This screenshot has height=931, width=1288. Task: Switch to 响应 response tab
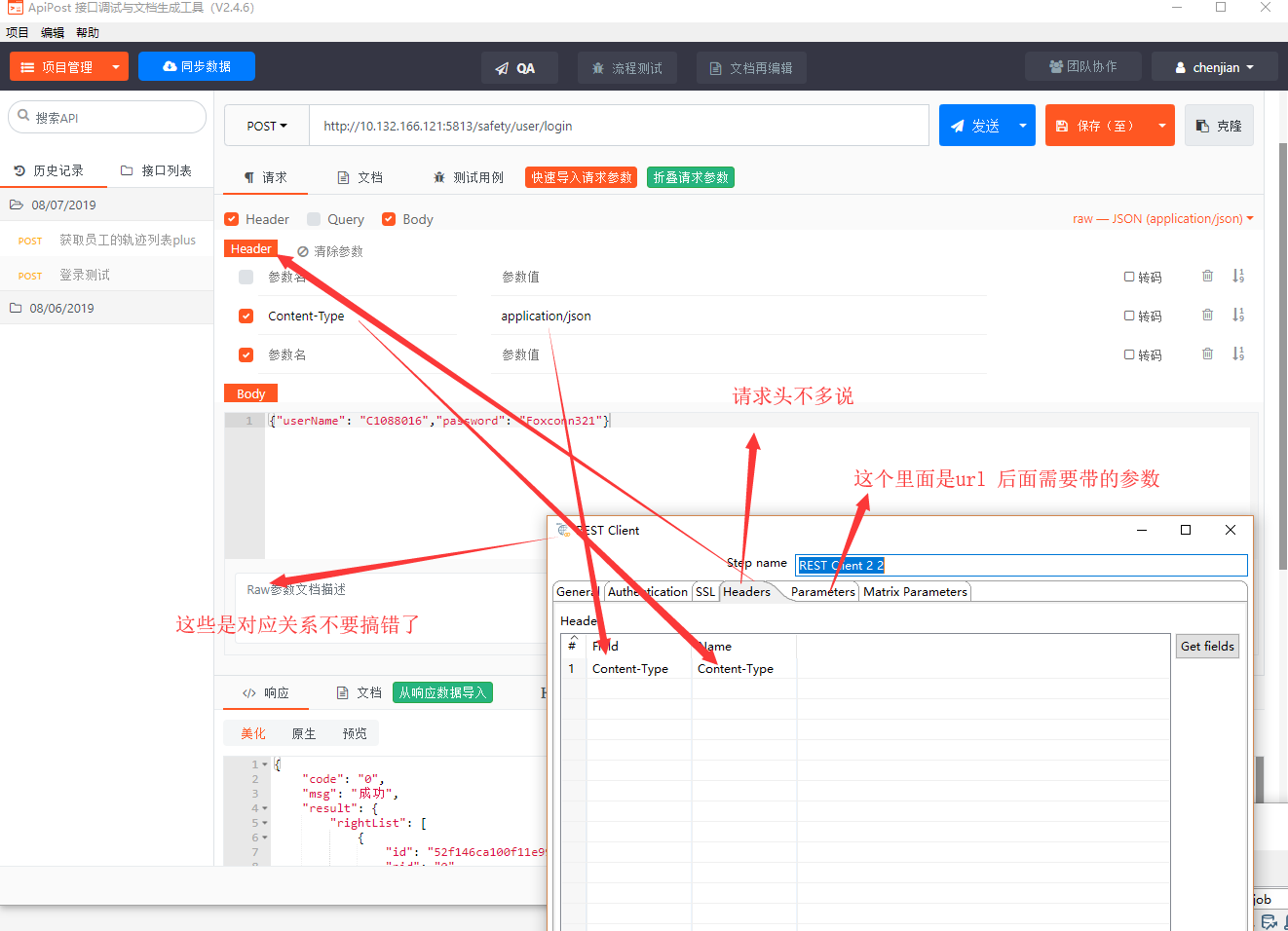coord(266,692)
